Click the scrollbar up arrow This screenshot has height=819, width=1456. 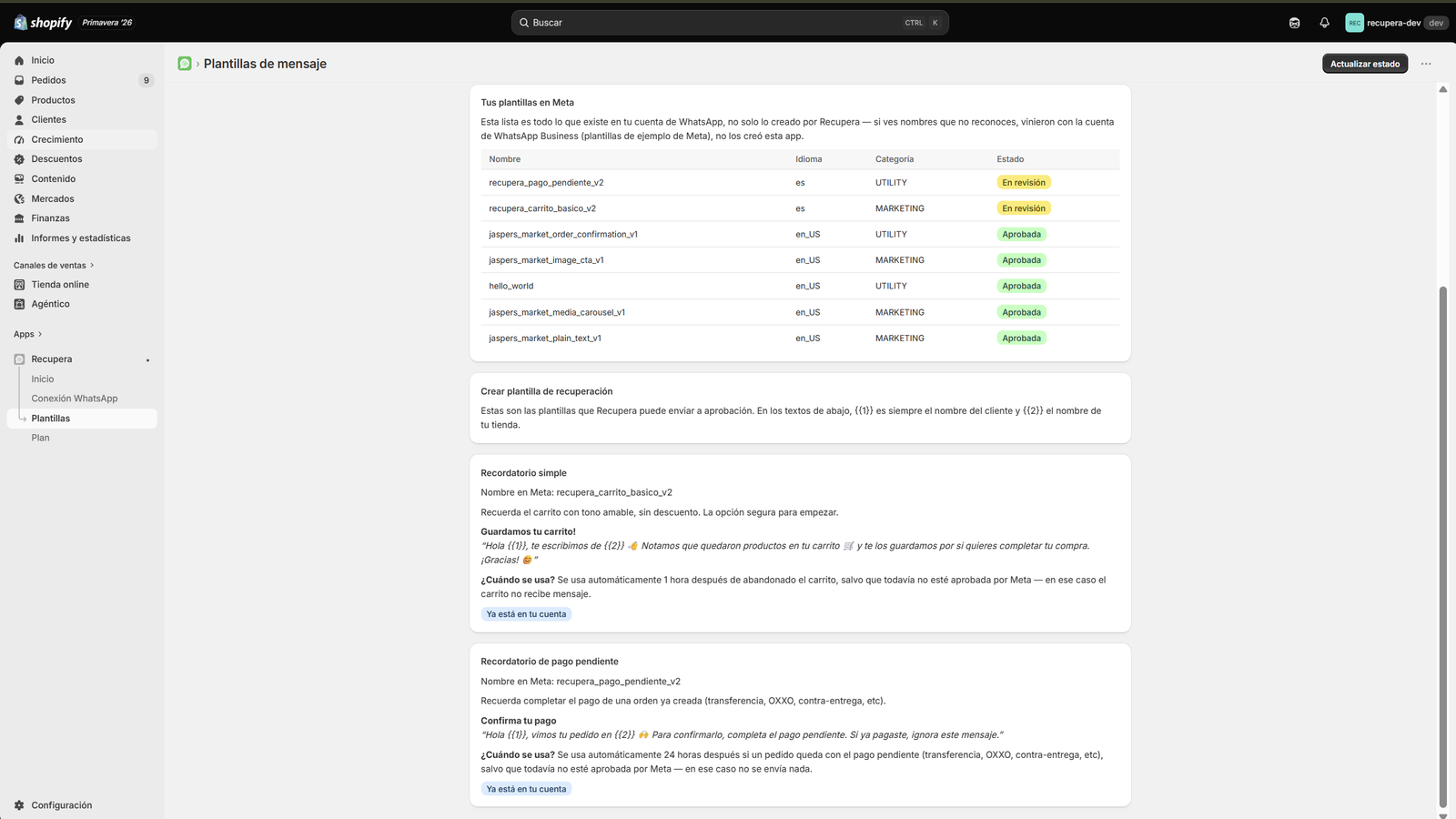click(x=1442, y=89)
